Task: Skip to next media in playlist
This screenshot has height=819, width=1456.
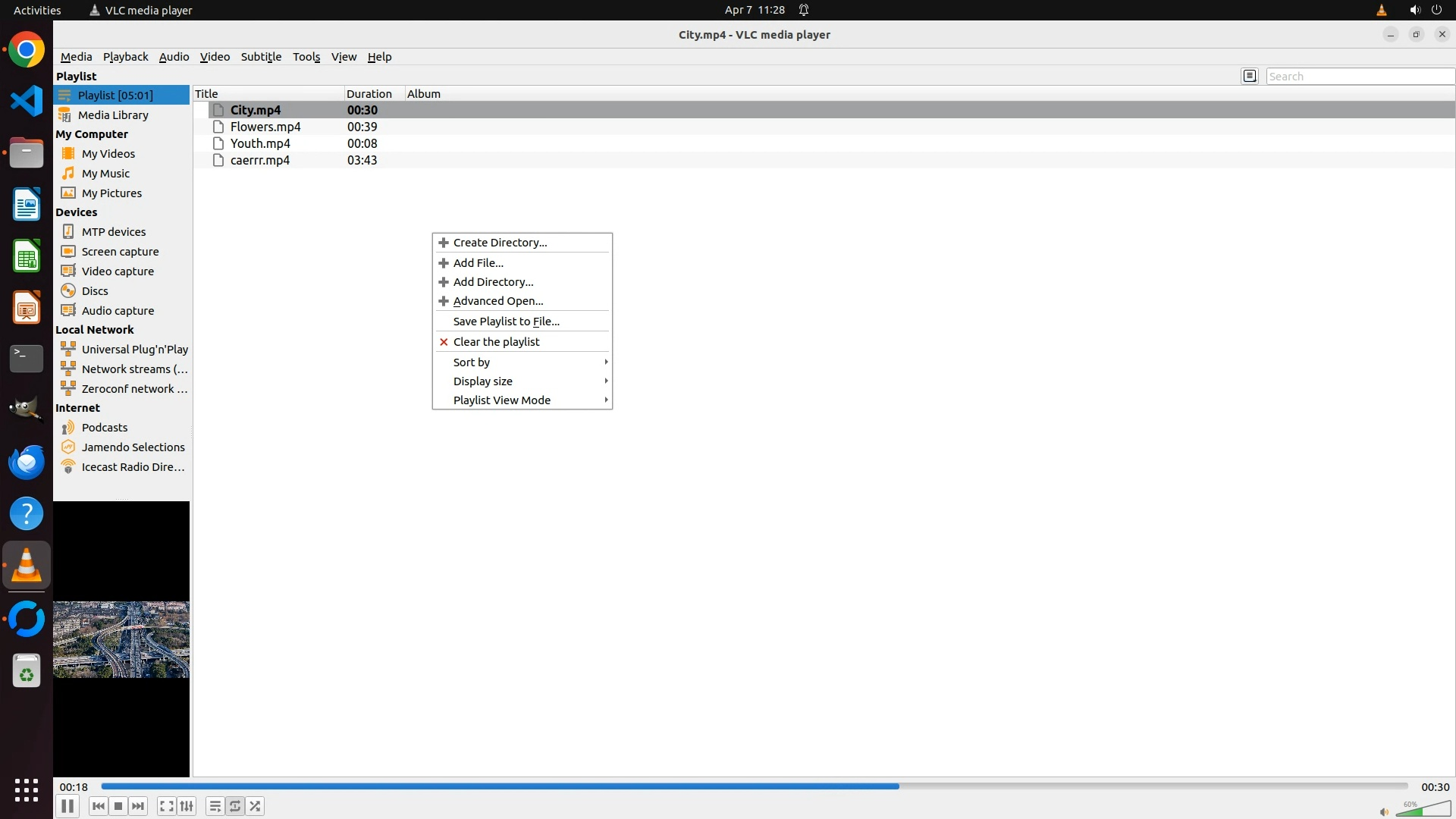Action: [x=138, y=806]
